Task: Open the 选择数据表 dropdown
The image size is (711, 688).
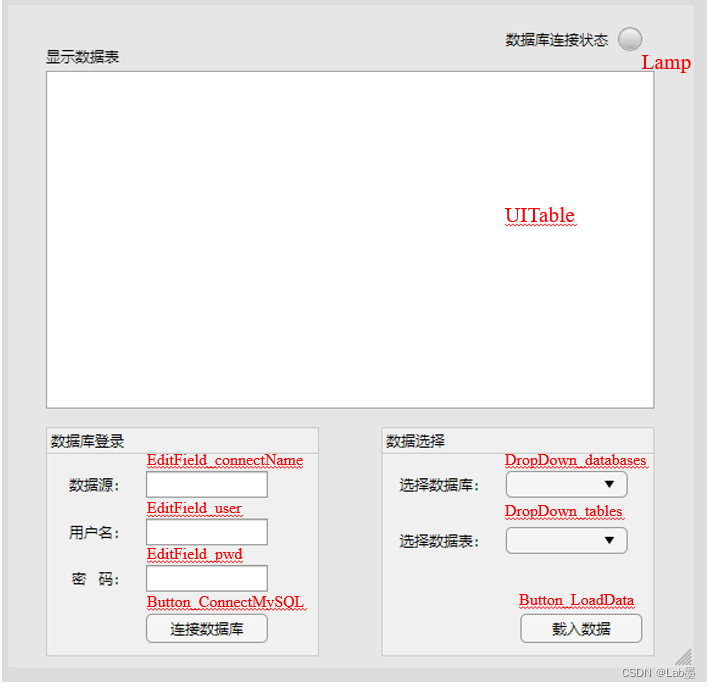Action: tap(567, 540)
